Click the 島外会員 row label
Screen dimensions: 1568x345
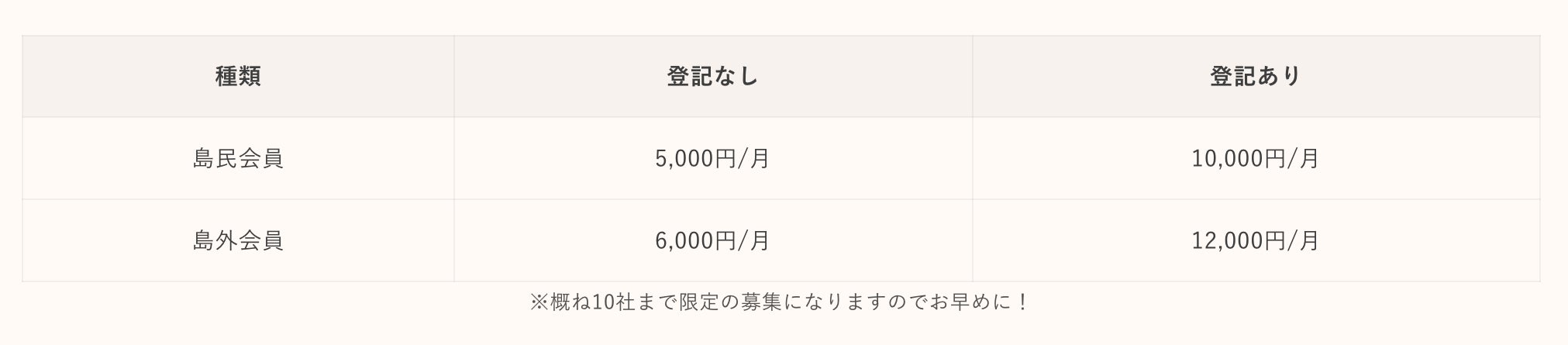[x=238, y=240]
